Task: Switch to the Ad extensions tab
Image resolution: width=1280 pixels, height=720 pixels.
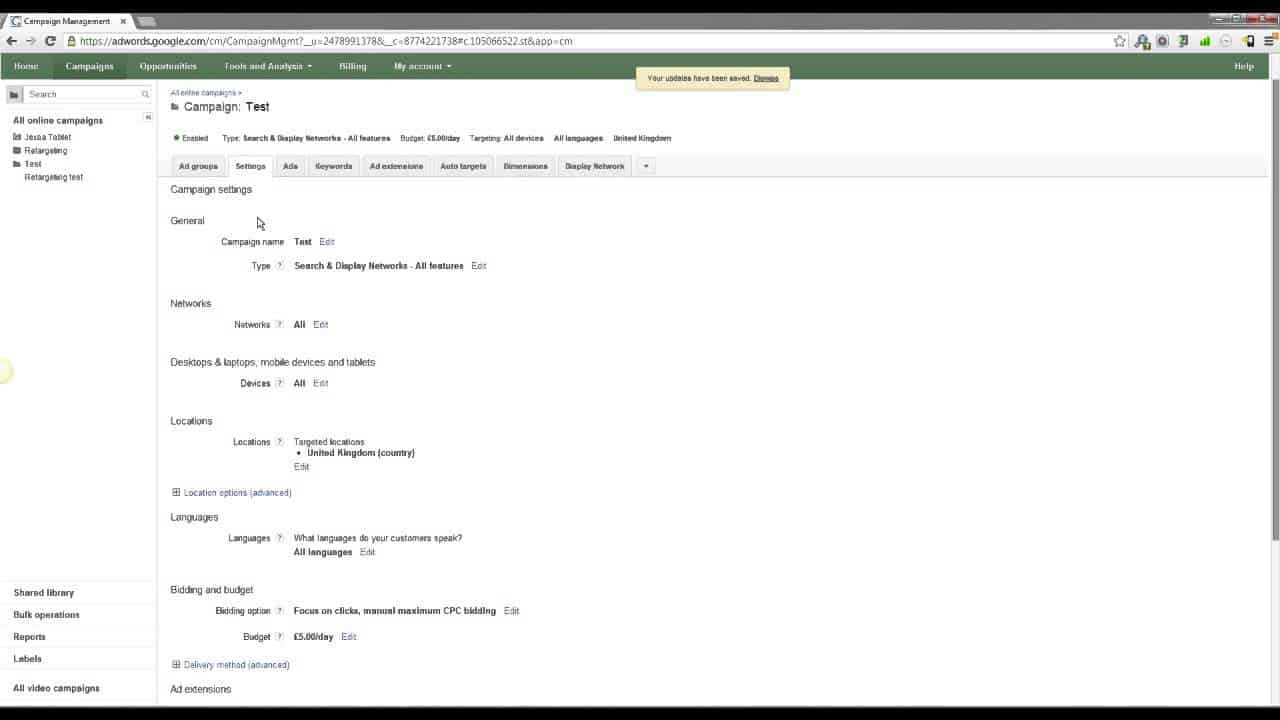Action: click(x=396, y=166)
